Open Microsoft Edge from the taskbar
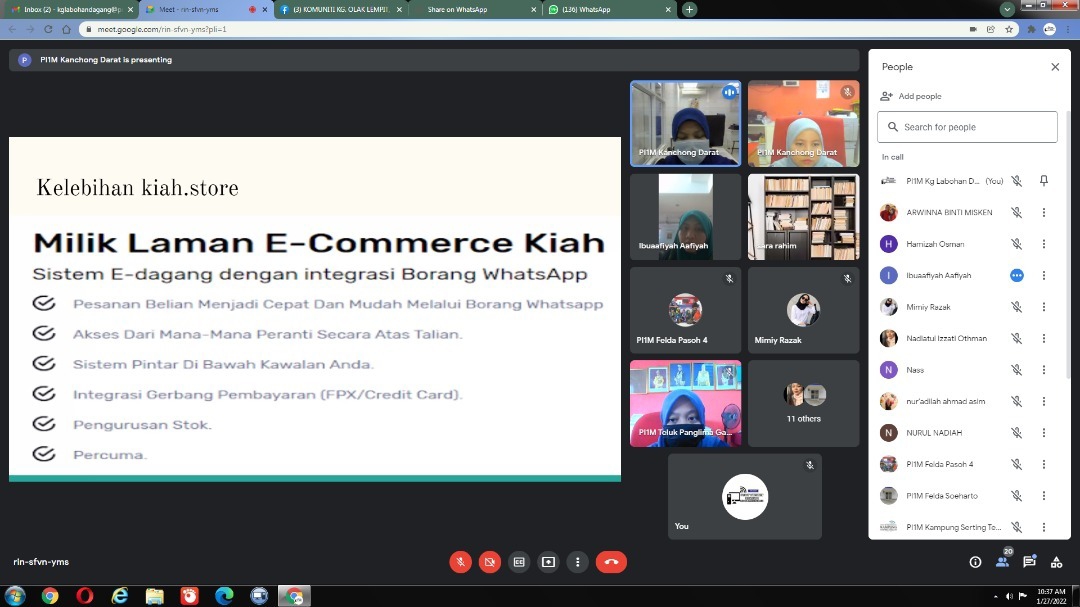The height and width of the screenshot is (607, 1080). (x=224, y=595)
